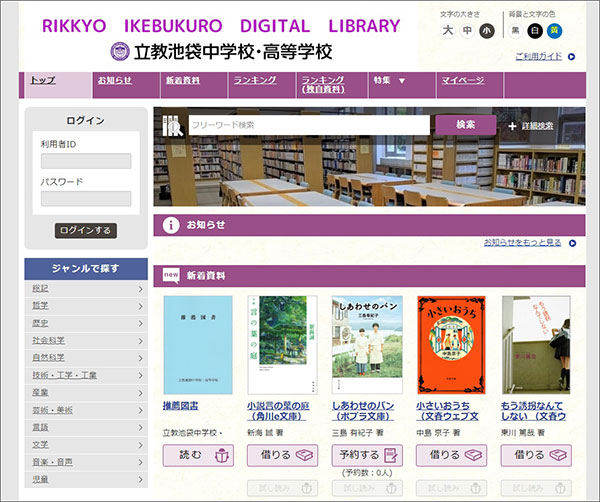Viewport: 600px width, 502px height.
Task: Click the arrow icon beside お知らせをもっと見る
Action: pos(572,243)
